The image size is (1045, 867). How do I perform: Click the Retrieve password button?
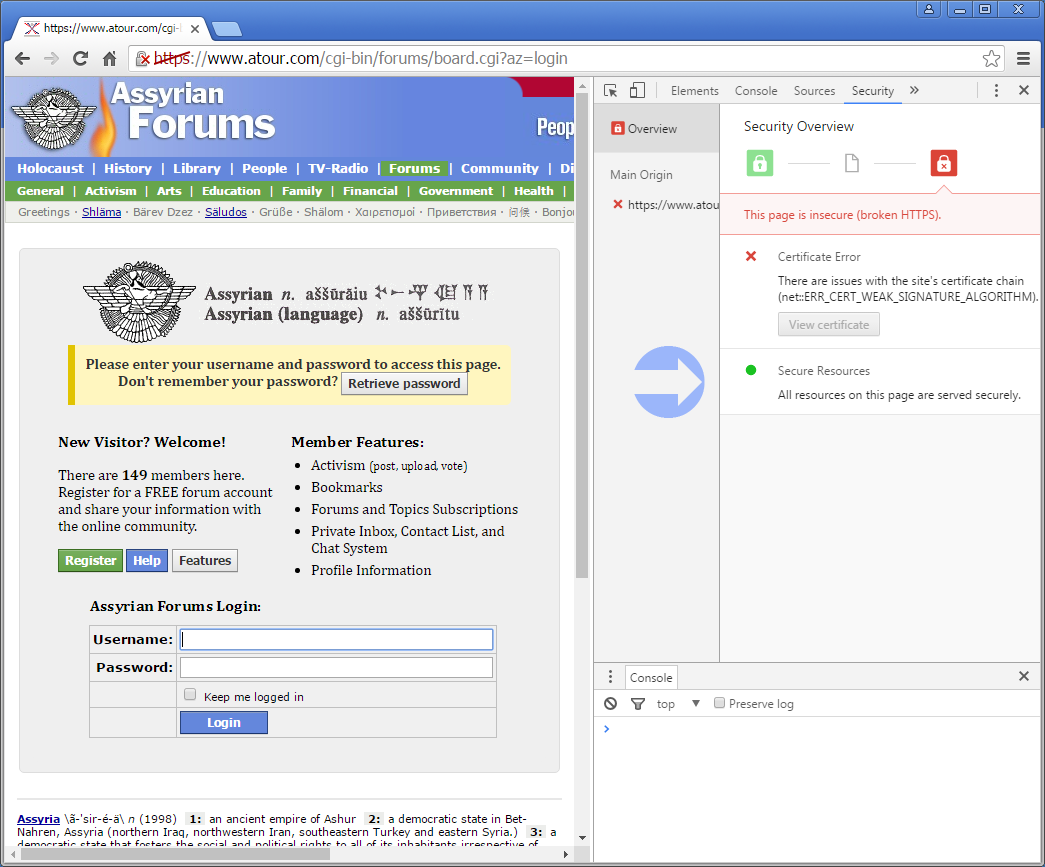(x=404, y=383)
